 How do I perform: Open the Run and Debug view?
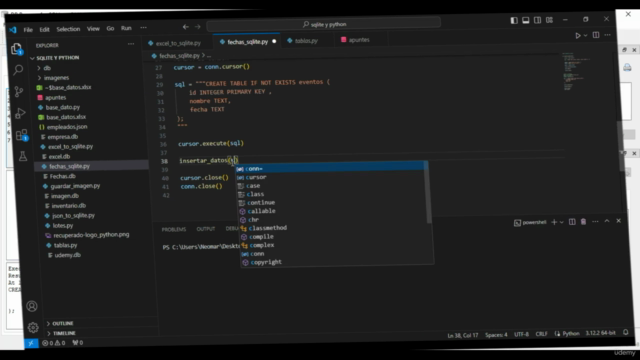(x=20, y=113)
